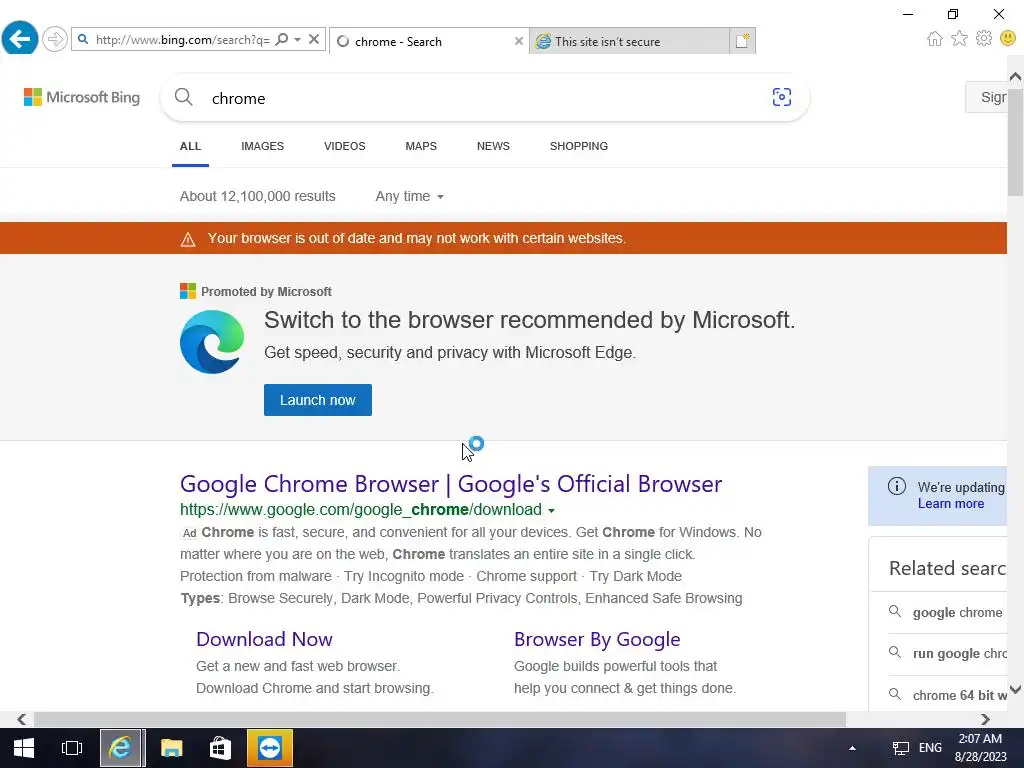Close the 'chrome - Search' tab
The height and width of the screenshot is (768, 1024).
pyautogui.click(x=519, y=41)
